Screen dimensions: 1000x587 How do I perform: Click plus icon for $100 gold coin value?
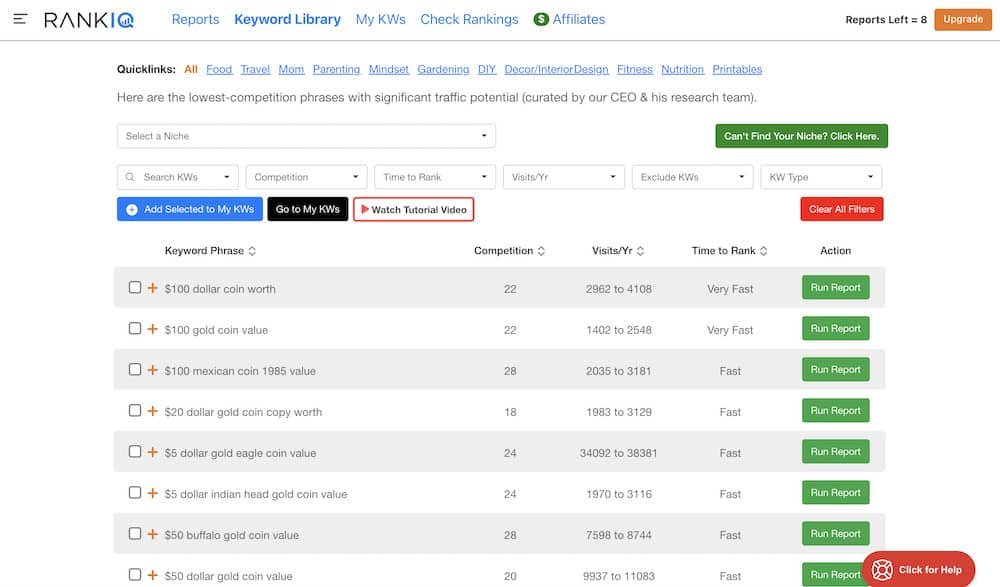(152, 329)
